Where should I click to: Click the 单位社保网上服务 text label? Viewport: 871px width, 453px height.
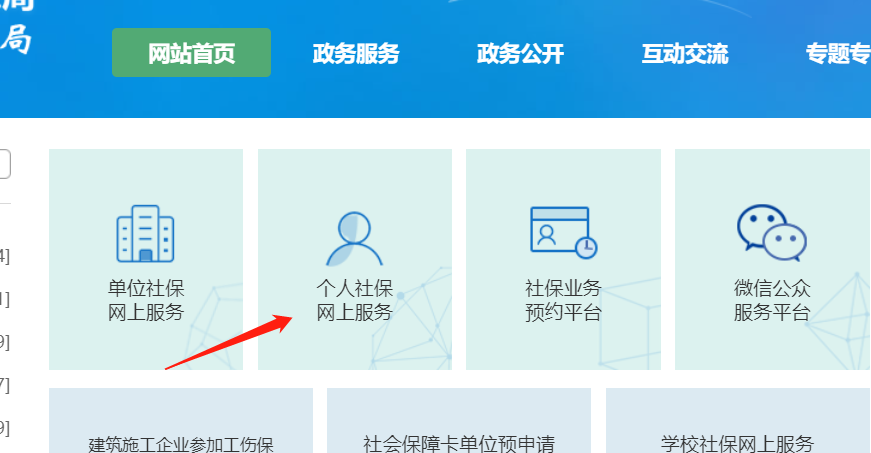click(146, 300)
